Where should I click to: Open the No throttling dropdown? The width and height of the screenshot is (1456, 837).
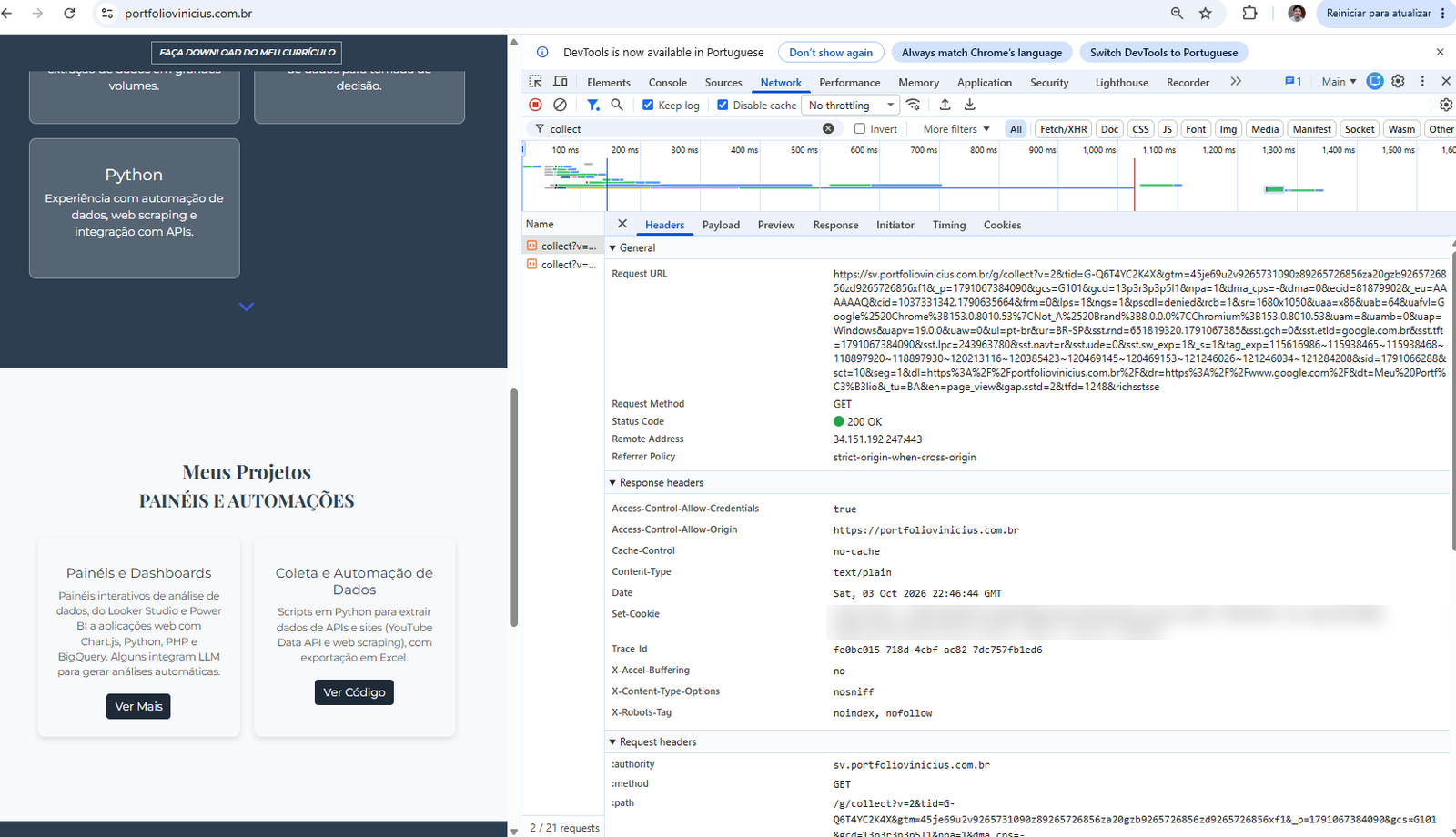click(852, 106)
